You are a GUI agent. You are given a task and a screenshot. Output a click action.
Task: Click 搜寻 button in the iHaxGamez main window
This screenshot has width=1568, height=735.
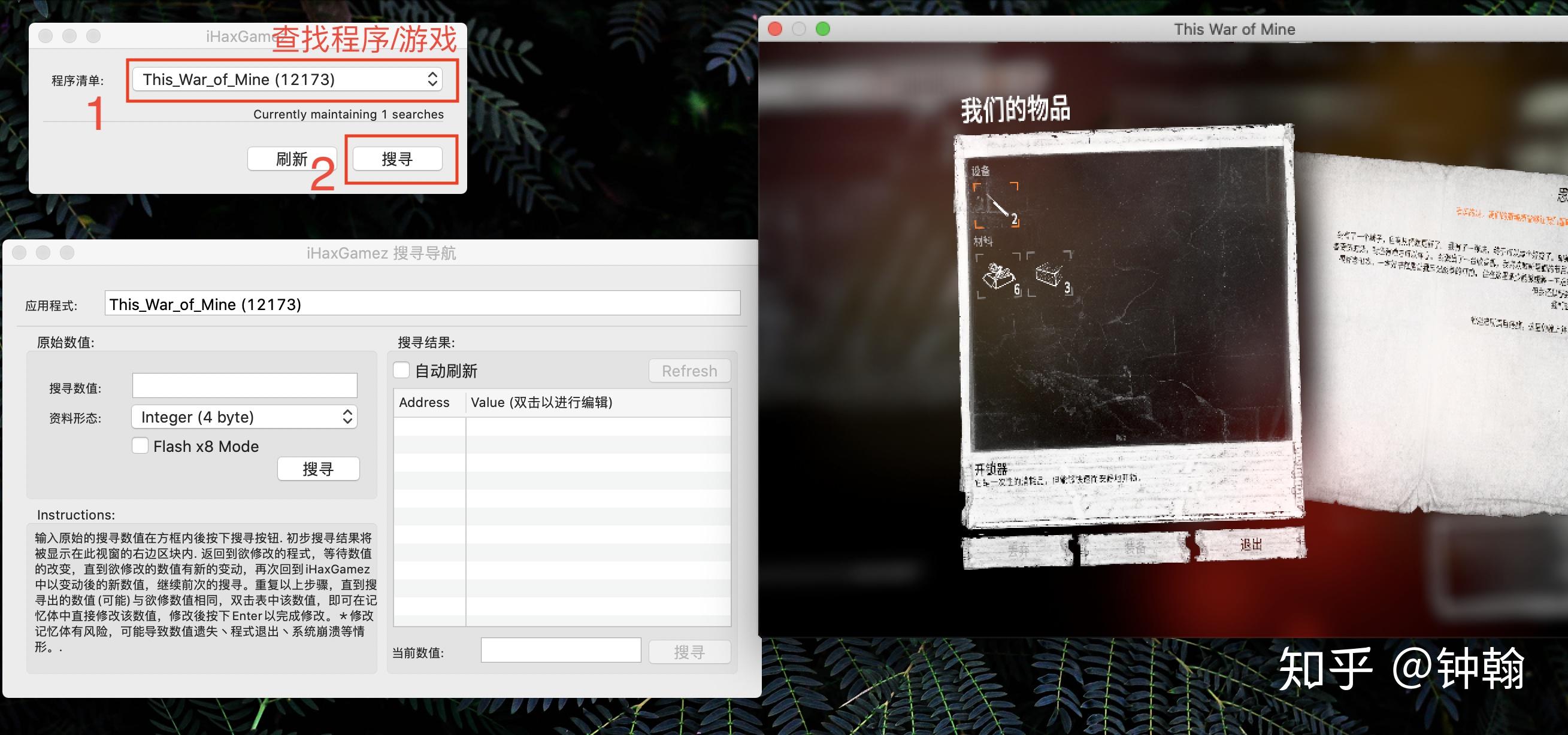pos(398,159)
